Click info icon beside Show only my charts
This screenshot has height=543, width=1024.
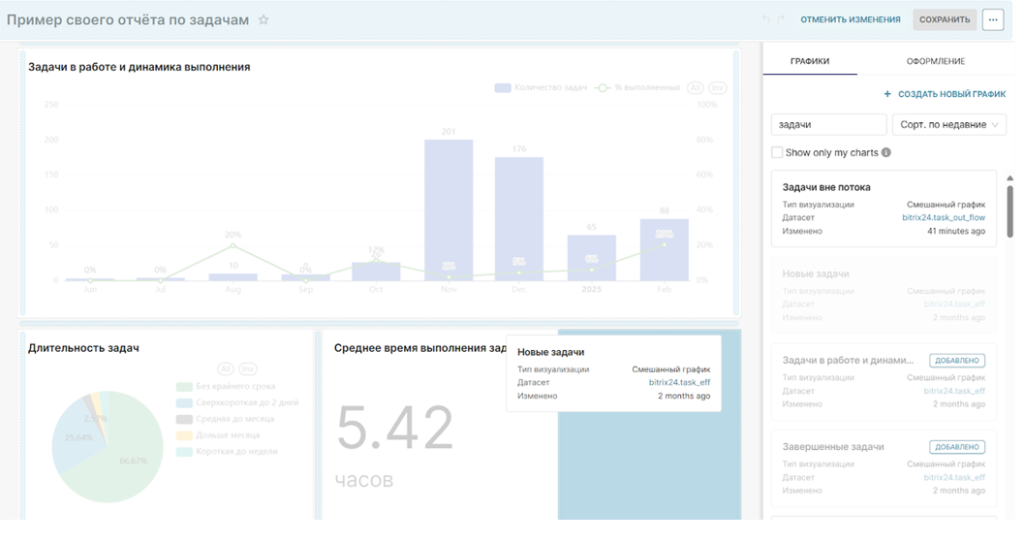886,152
